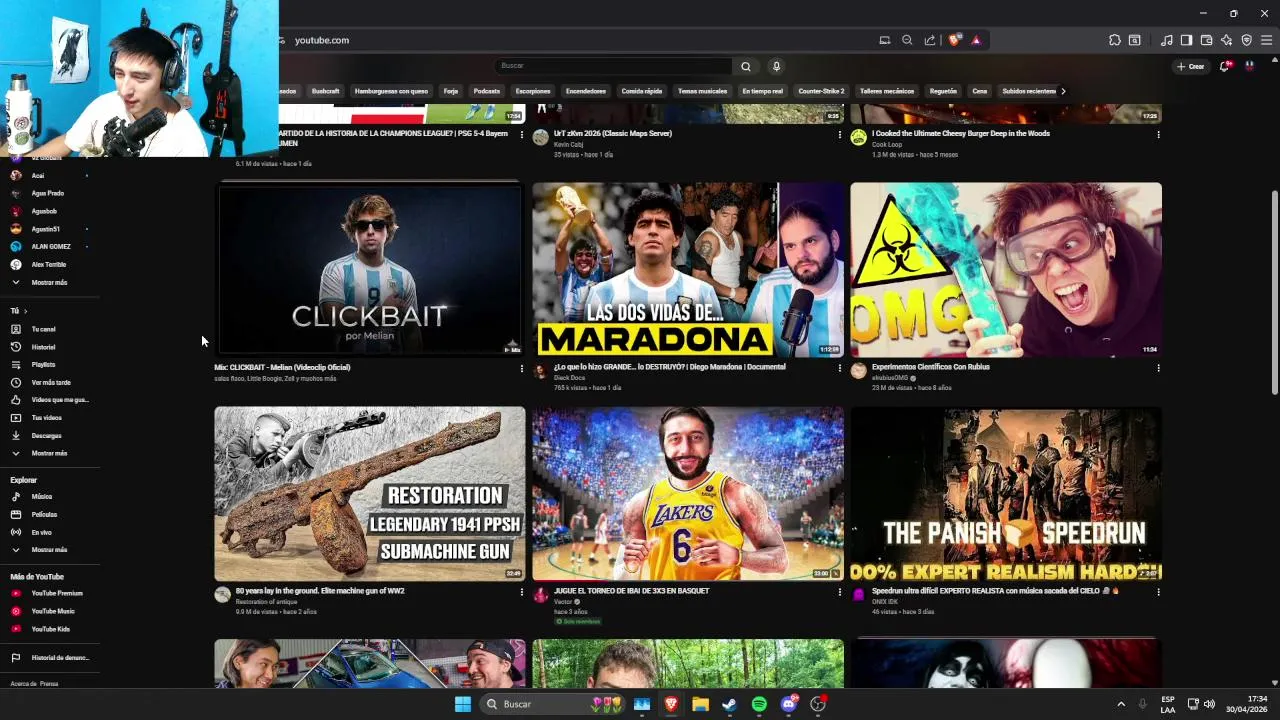Viewport: 1280px width, 720px height.
Task: Open options menu for Speedrun ultra difícil video
Action: coord(1158,592)
